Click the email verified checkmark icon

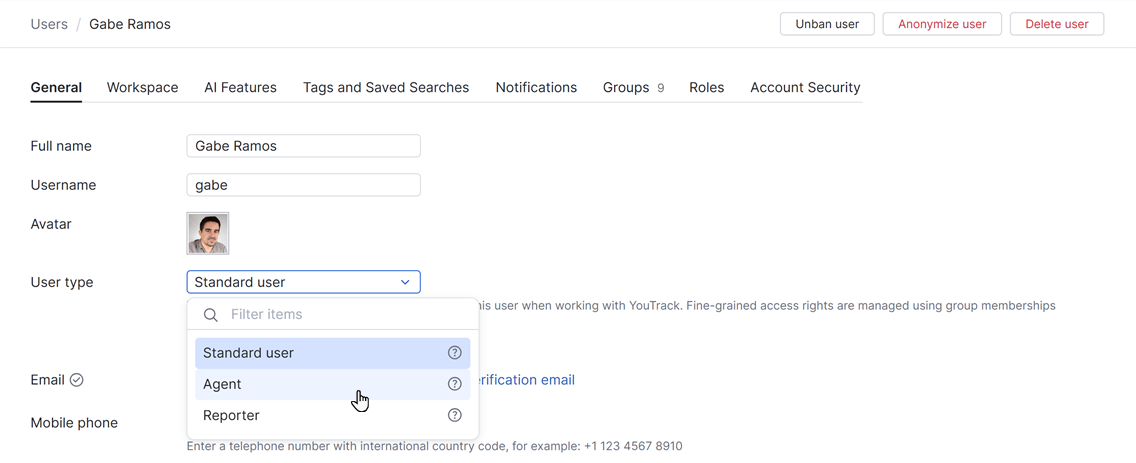[77, 380]
